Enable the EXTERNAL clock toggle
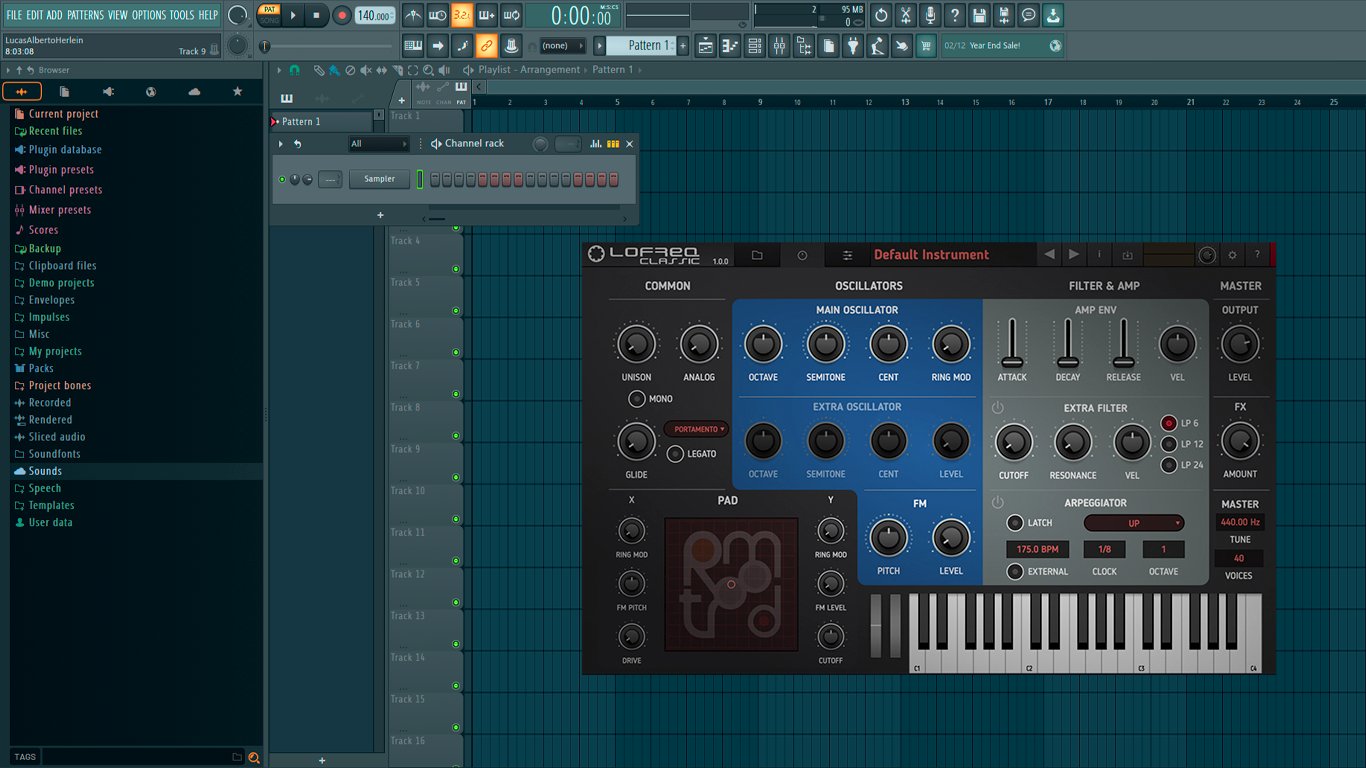This screenshot has width=1366, height=768. 1015,572
